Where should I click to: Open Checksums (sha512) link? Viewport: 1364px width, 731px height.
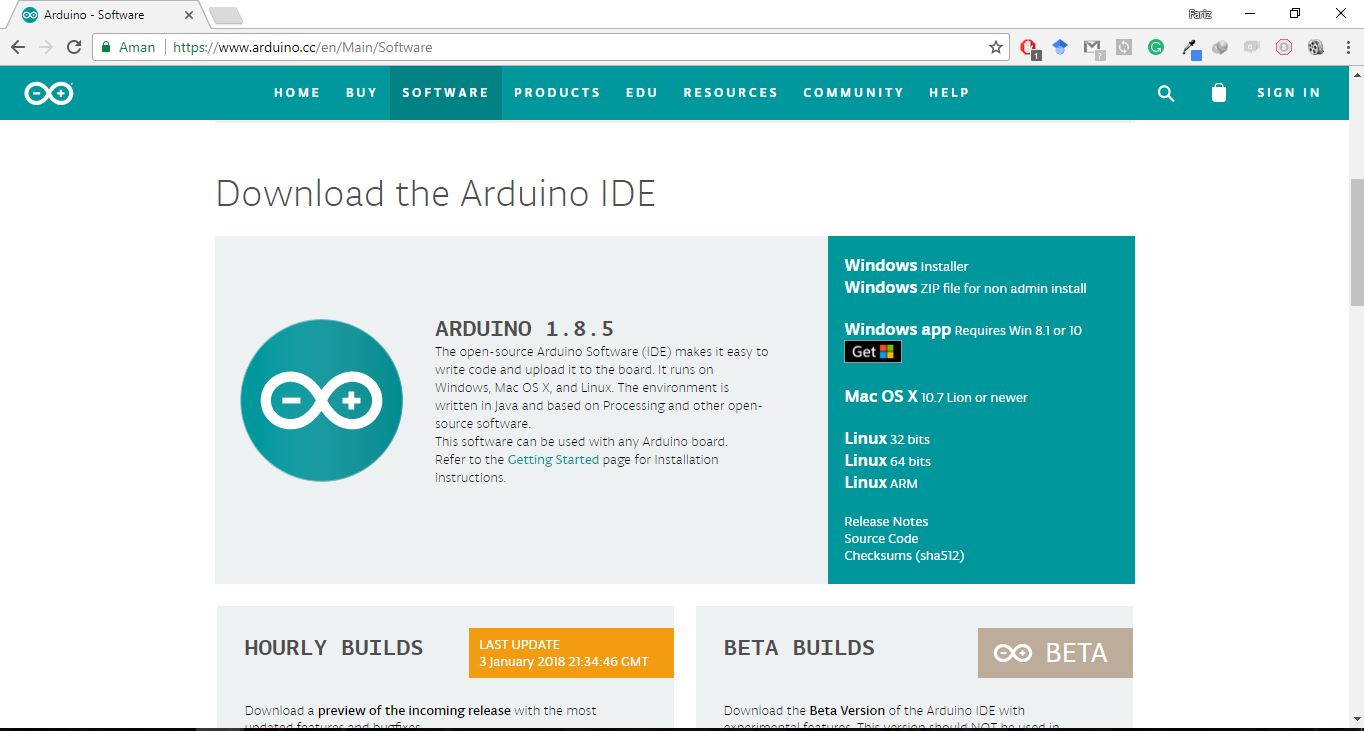(904, 556)
